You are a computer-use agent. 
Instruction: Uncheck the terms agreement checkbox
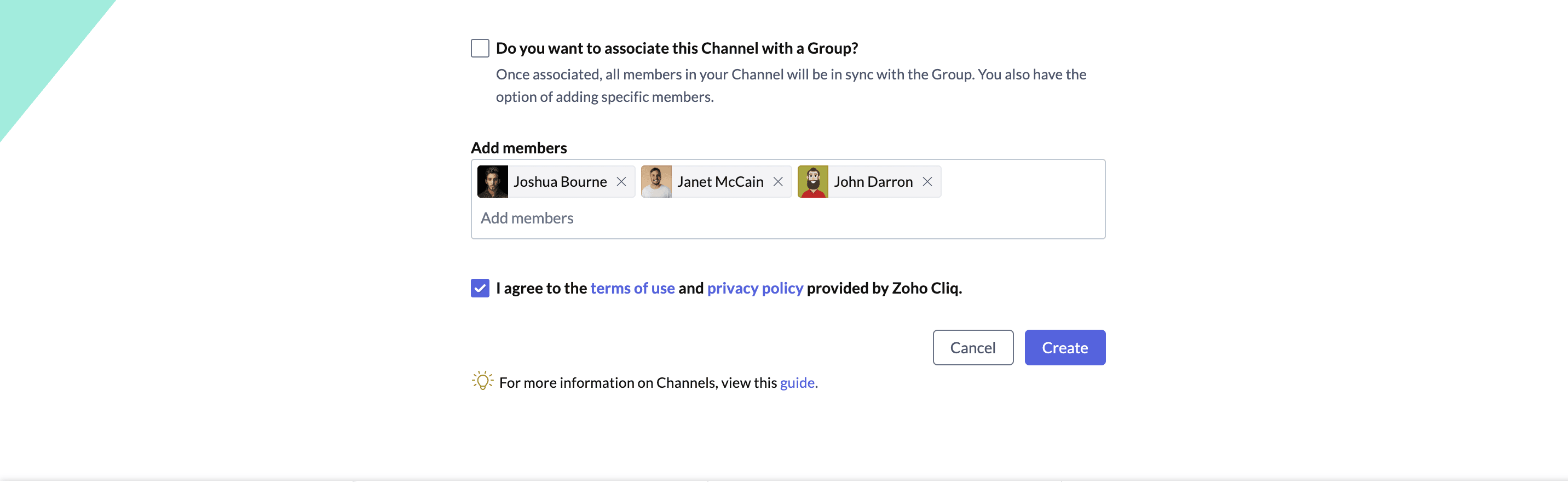480,288
